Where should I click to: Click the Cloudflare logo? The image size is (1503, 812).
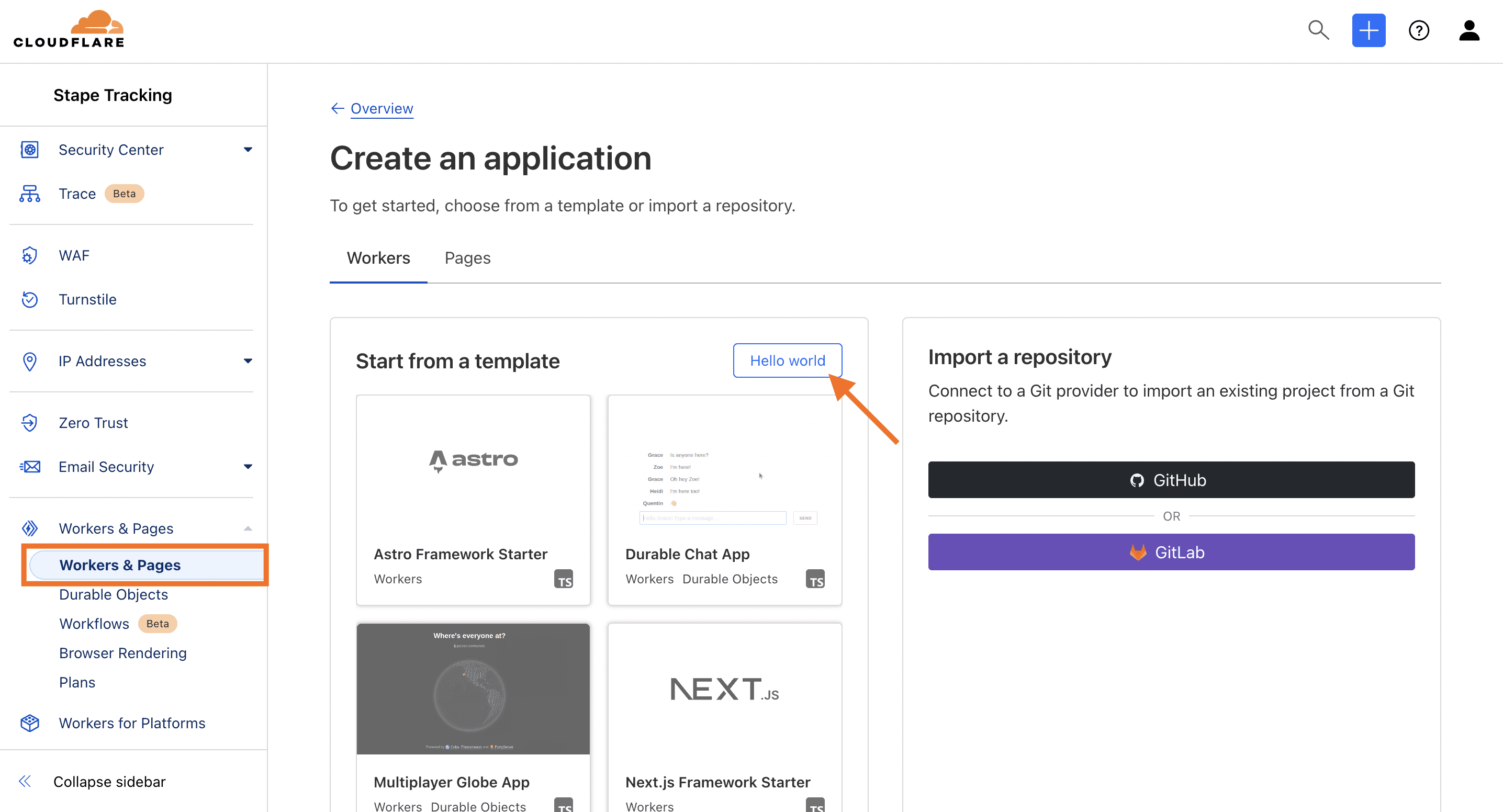pyautogui.click(x=69, y=29)
